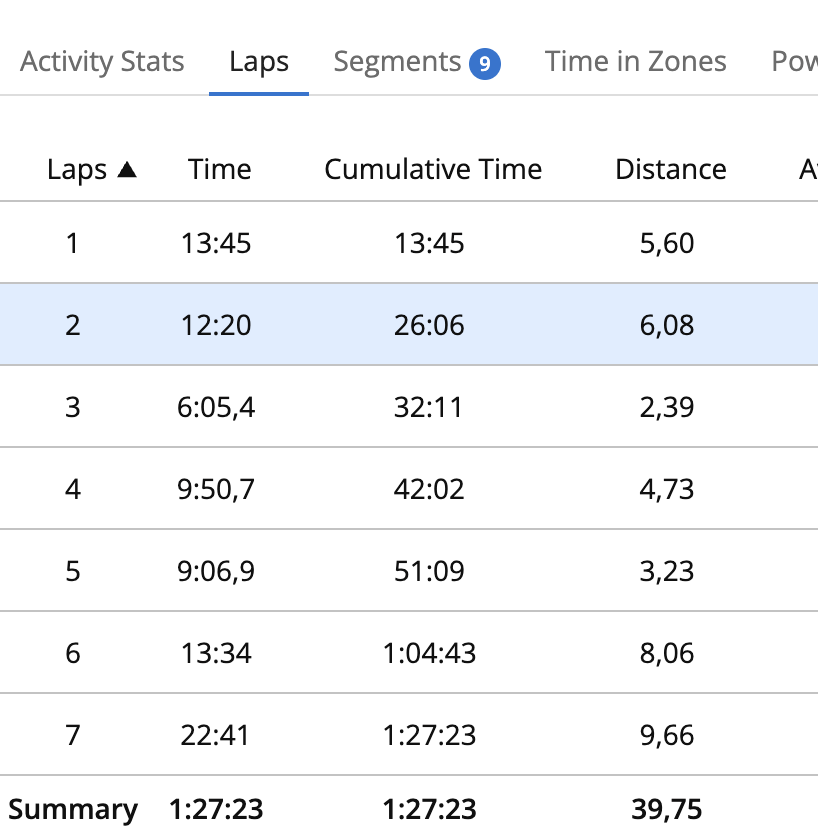
Task: Click lap 5 distance 3,23
Action: pyautogui.click(x=666, y=571)
